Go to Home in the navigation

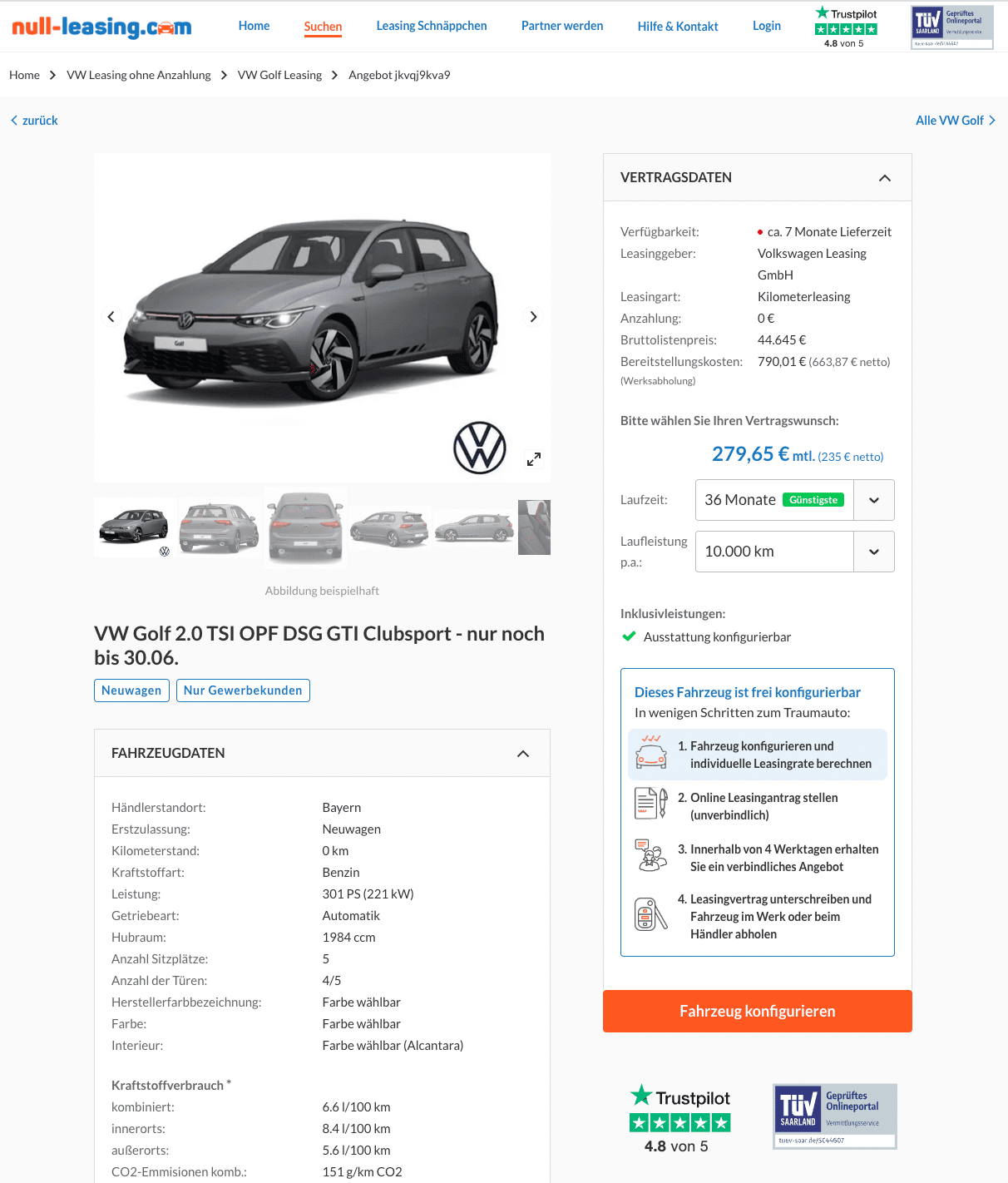[x=254, y=26]
